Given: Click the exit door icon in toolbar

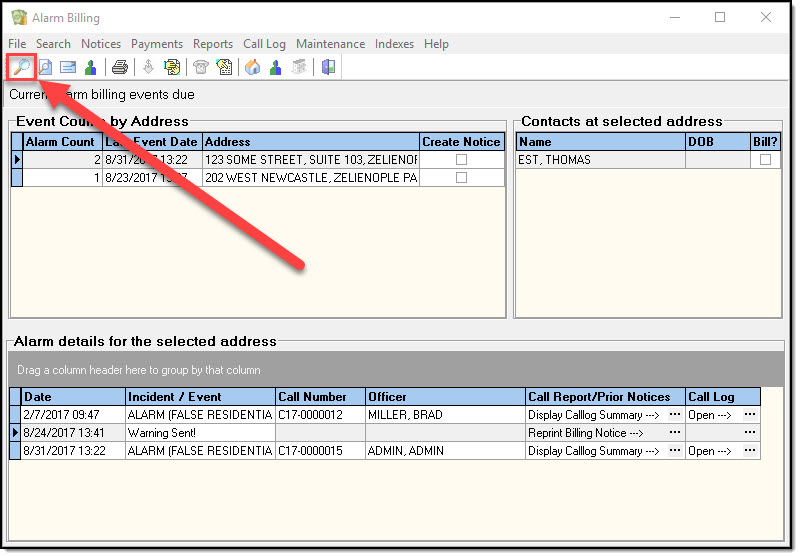Looking at the screenshot, I should point(328,67).
